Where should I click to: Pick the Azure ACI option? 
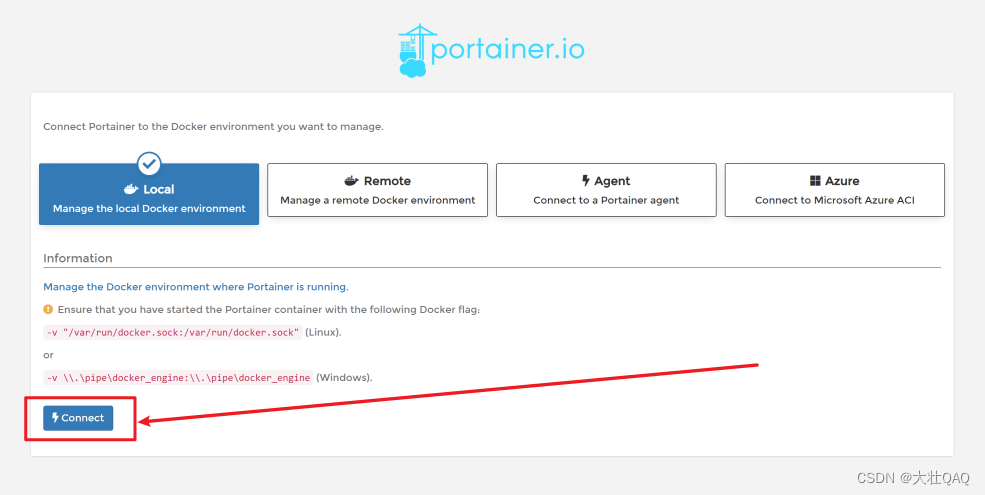tap(835, 190)
